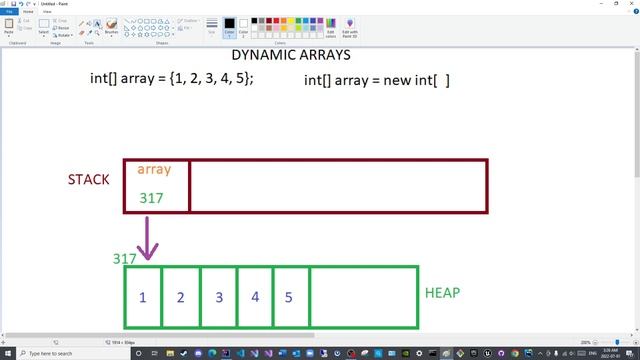
Task: Open Microsoft Edge from the taskbar
Action: point(212,353)
